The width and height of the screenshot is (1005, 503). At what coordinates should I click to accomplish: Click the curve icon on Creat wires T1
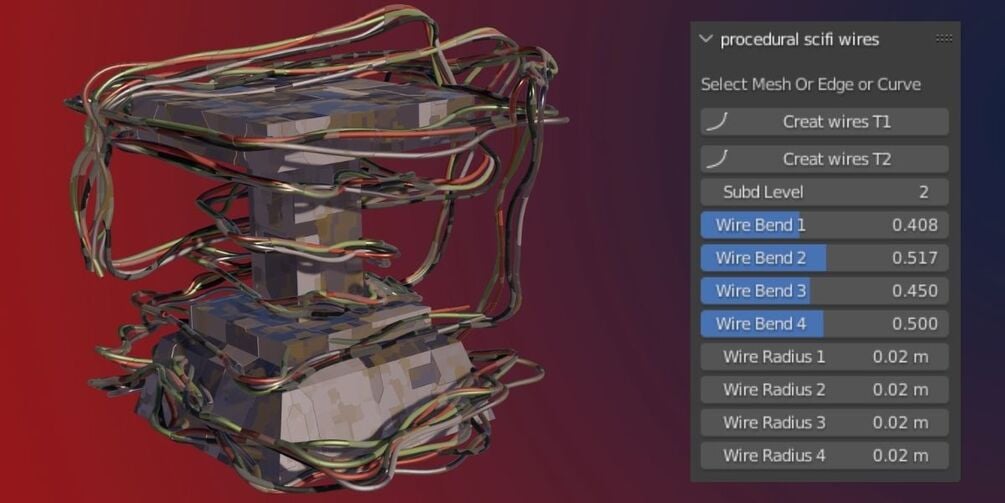[716, 122]
